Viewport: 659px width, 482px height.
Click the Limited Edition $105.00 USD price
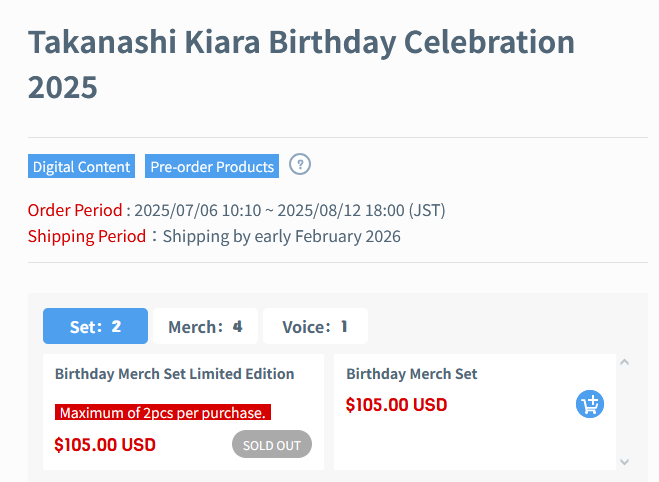tap(105, 445)
